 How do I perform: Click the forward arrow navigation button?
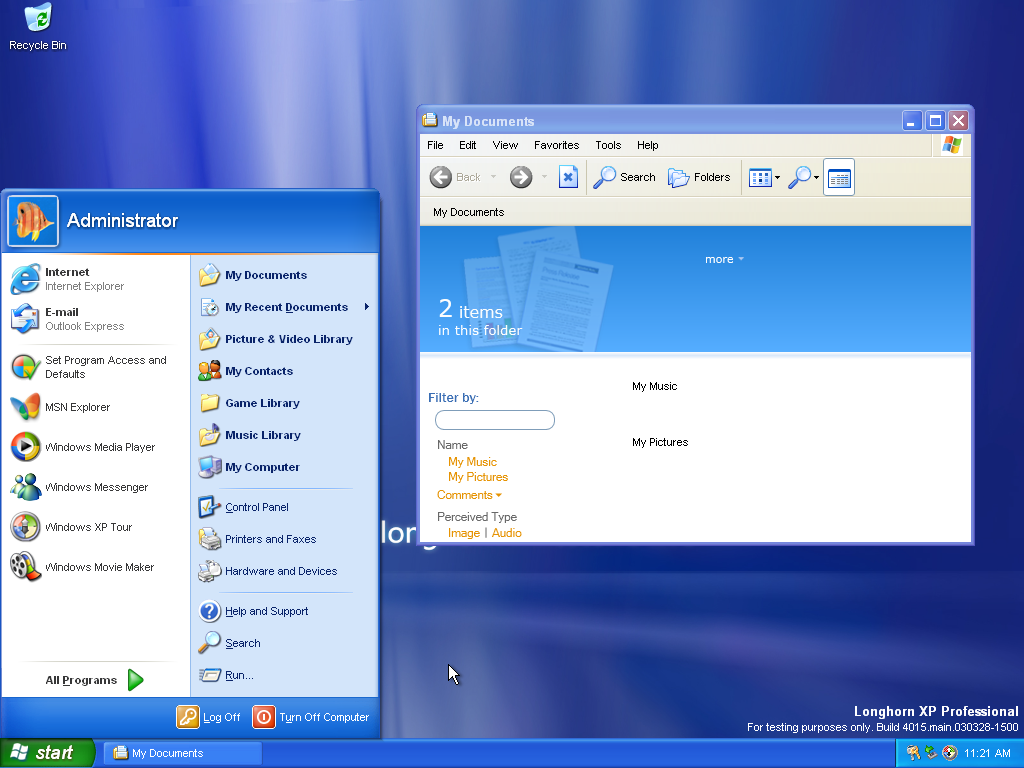pos(520,177)
